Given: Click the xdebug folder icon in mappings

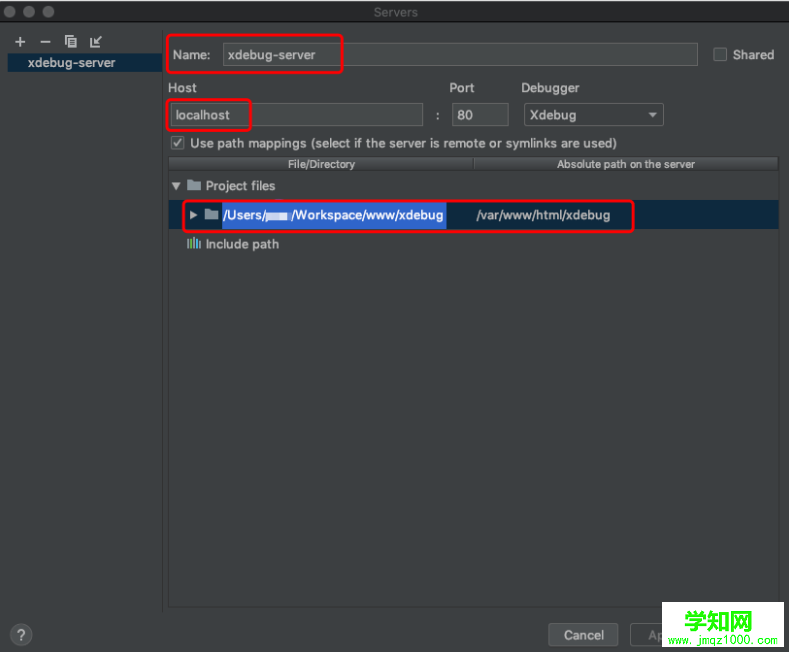Looking at the screenshot, I should point(211,215).
